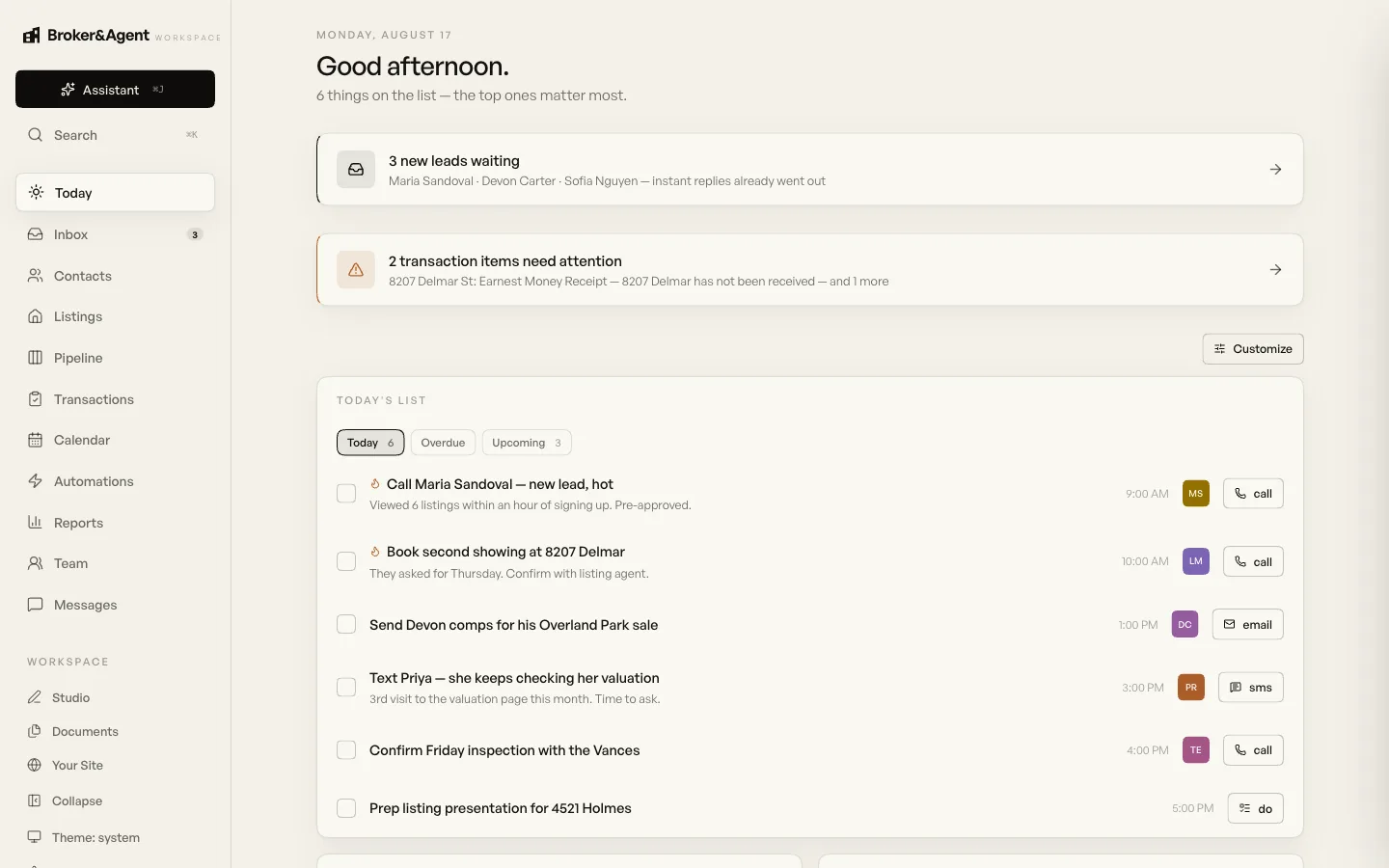Viewport: 1389px width, 868px height.
Task: Click '2 transaction items need attention' title
Action: (505, 261)
